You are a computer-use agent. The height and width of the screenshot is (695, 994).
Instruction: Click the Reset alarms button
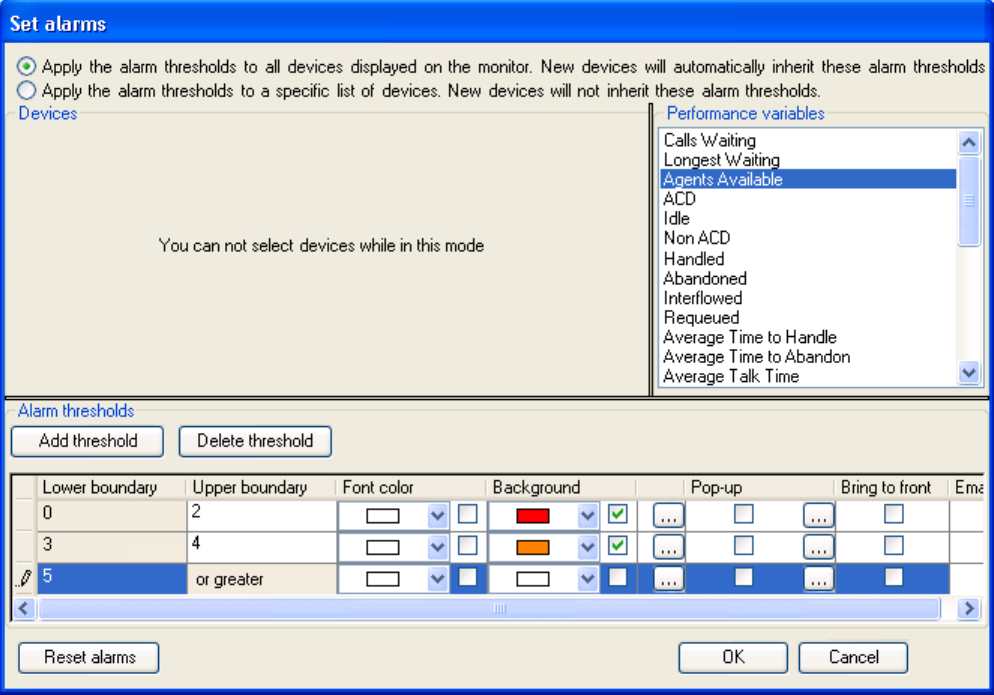tap(89, 658)
